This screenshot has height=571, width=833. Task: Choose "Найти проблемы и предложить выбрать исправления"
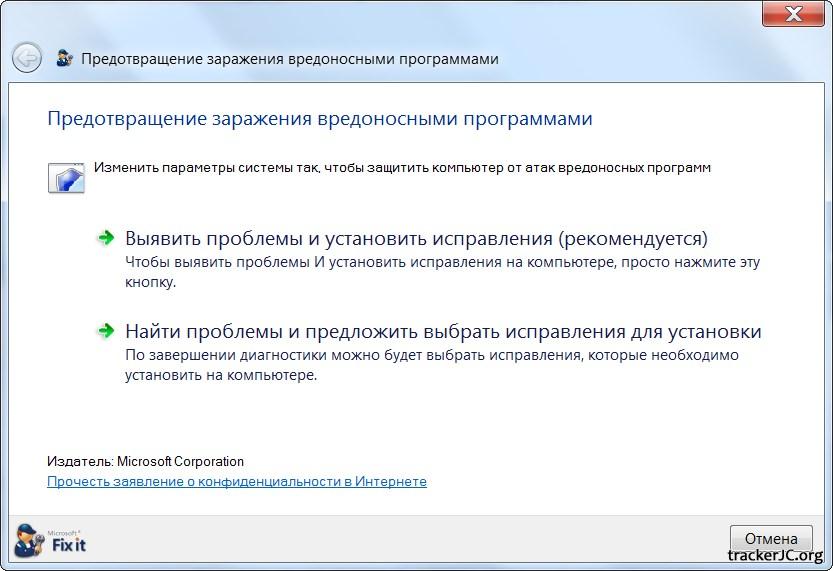pyautogui.click(x=442, y=331)
